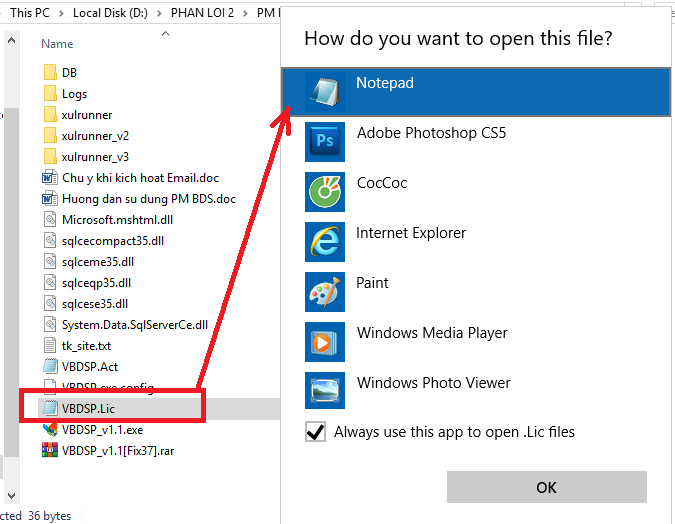
Task: Choose the Paint app icon
Action: coord(325,291)
